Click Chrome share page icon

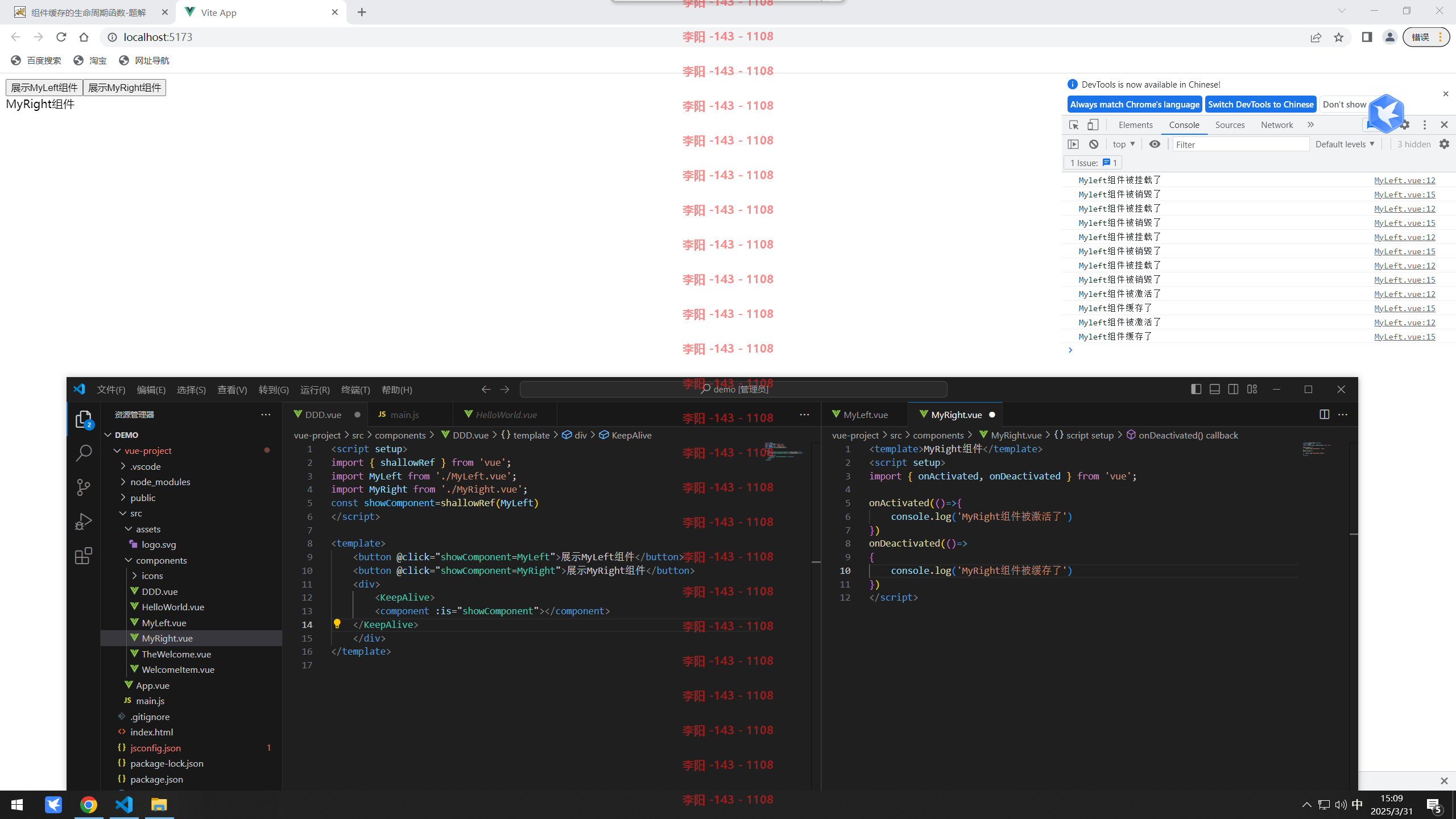(1316, 37)
